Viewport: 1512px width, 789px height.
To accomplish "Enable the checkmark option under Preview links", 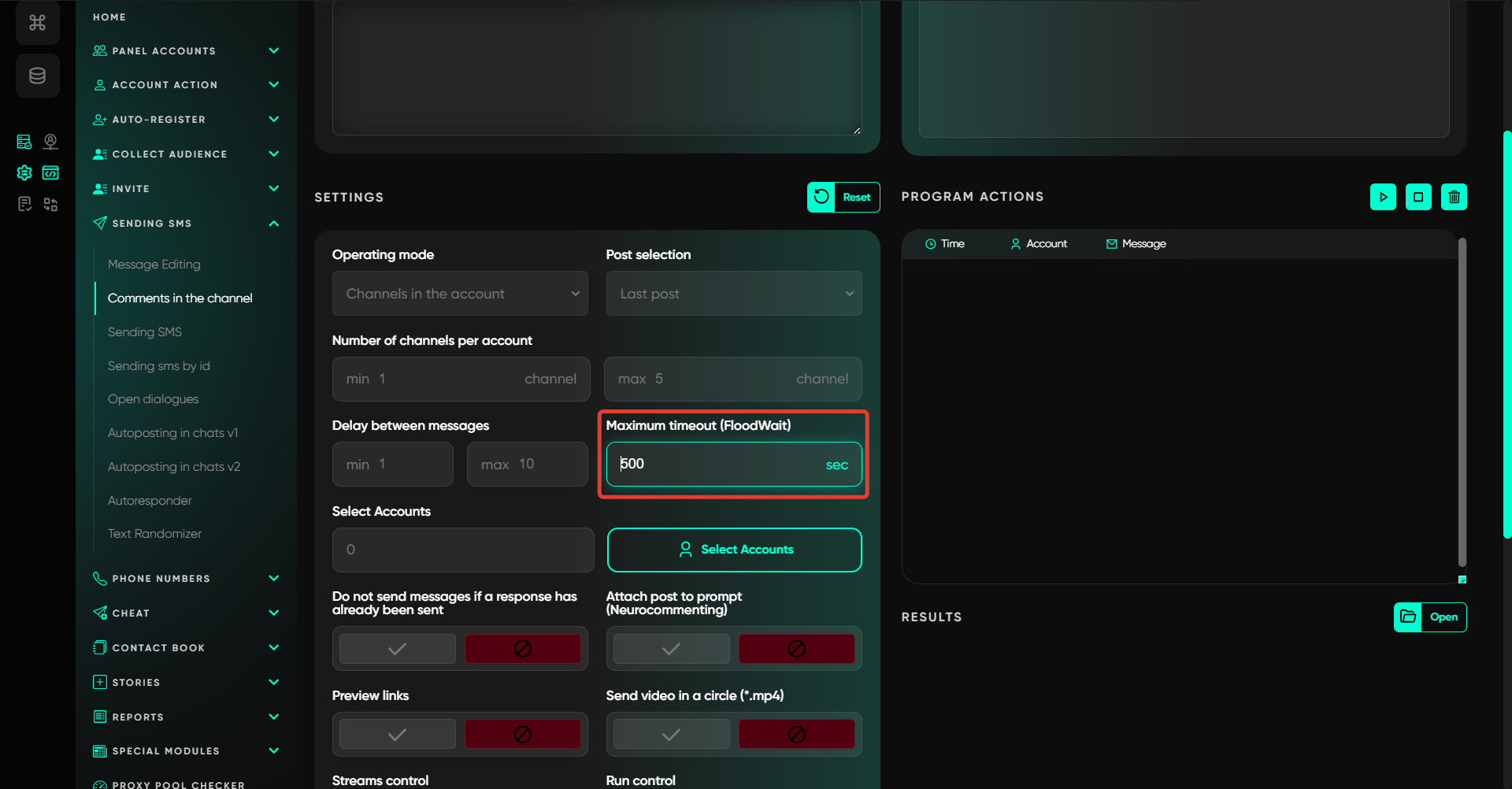I will 398,734.
